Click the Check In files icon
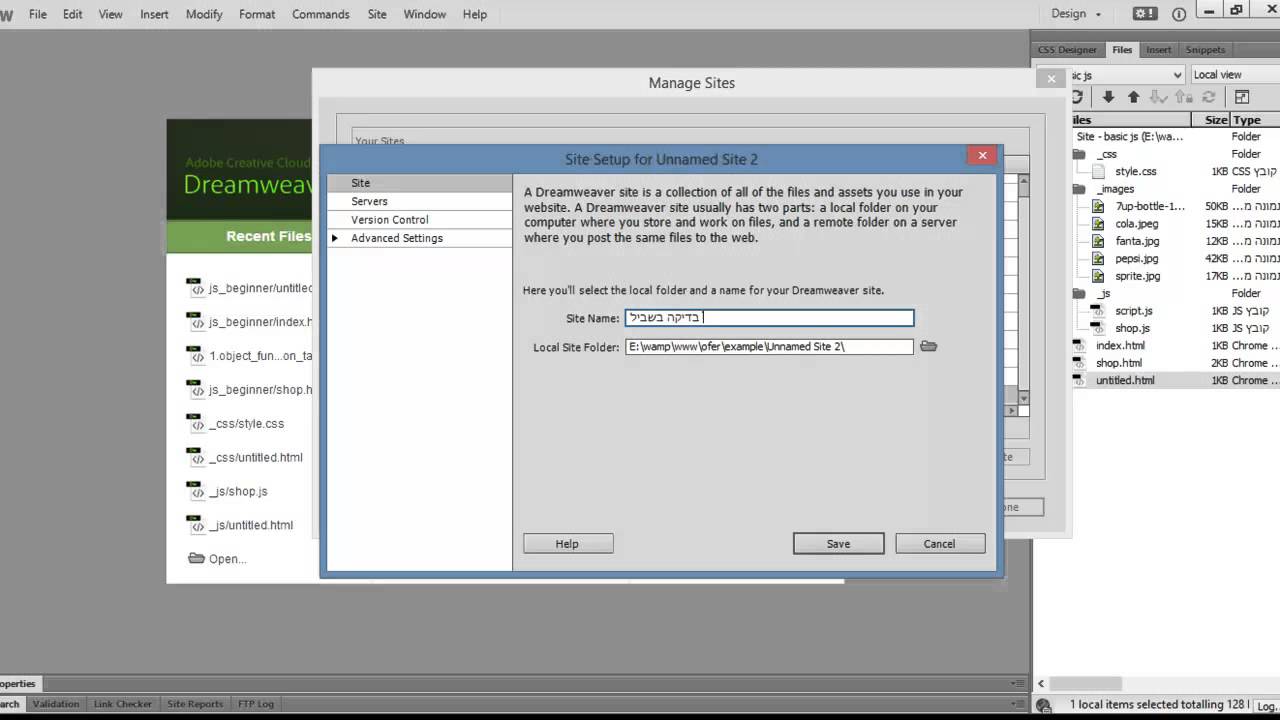The image size is (1280, 720). 1183,97
